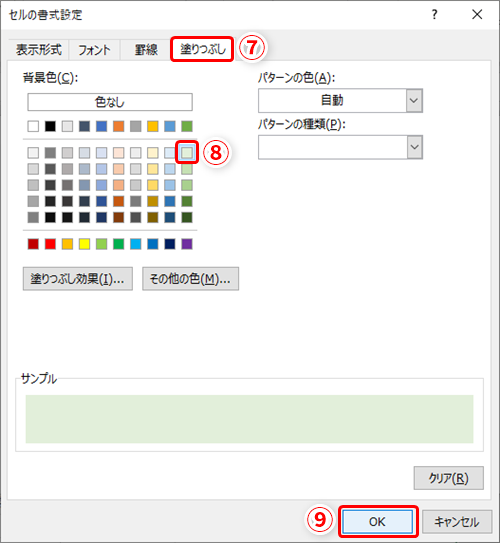This screenshot has height=543, width=500.
Task: Pick the black theme color swatch
Action: [50, 126]
